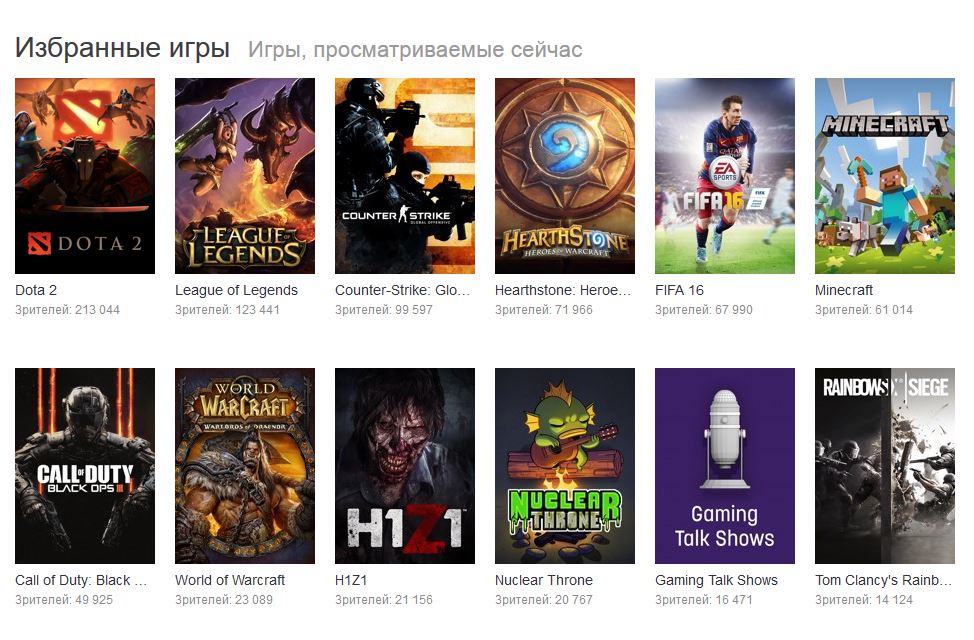Select the Counter-Strike Global Offensive cover

coord(405,176)
